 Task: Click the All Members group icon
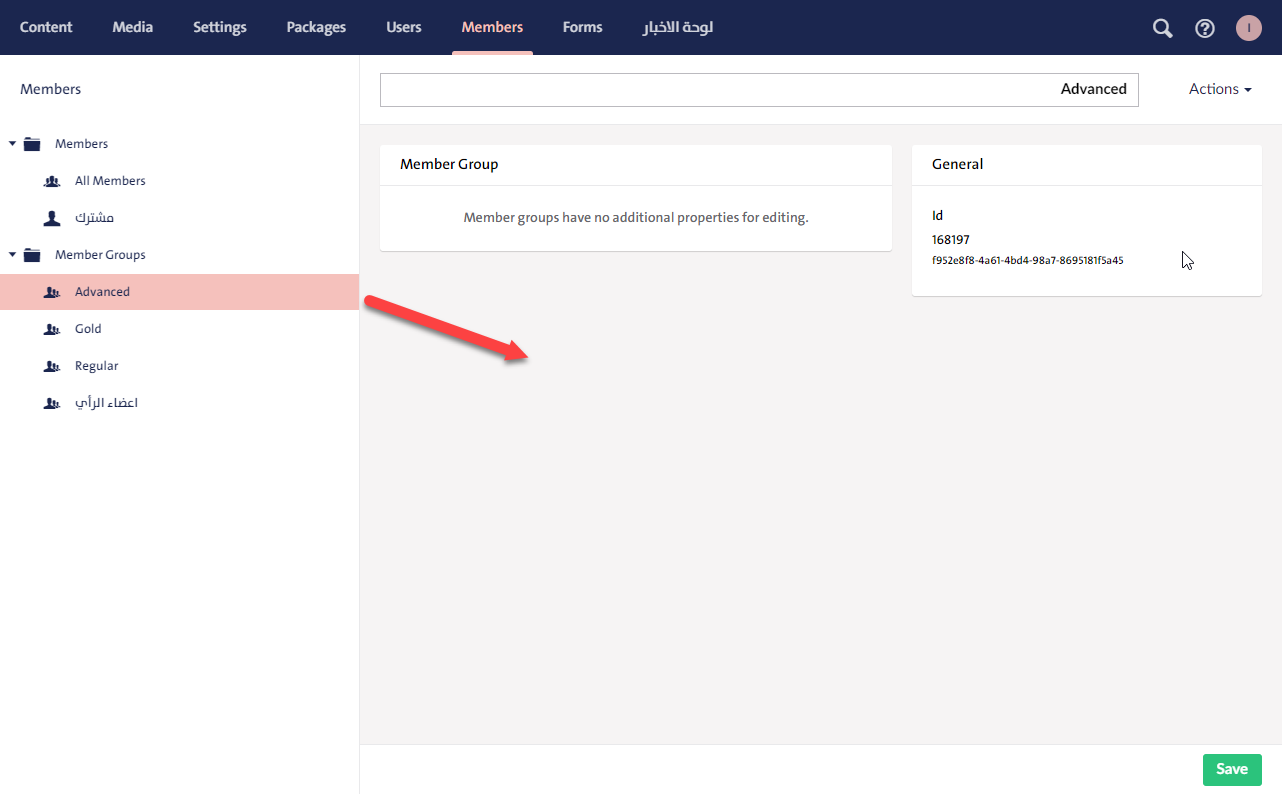(52, 181)
